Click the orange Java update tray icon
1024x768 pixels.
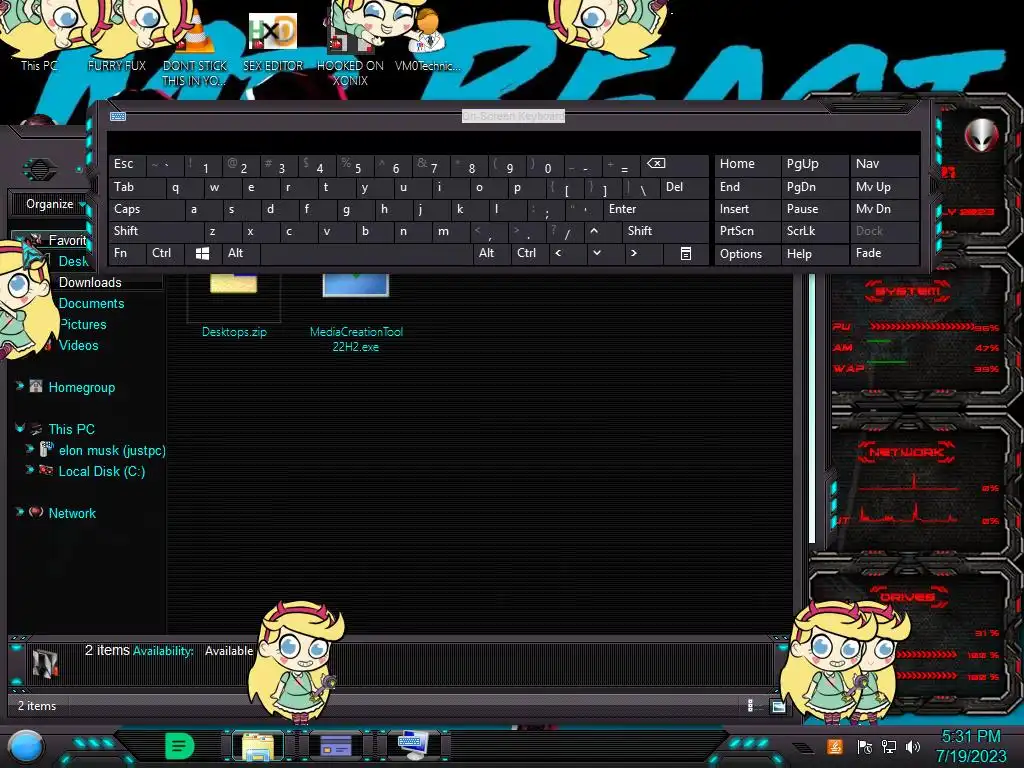pyautogui.click(x=835, y=746)
